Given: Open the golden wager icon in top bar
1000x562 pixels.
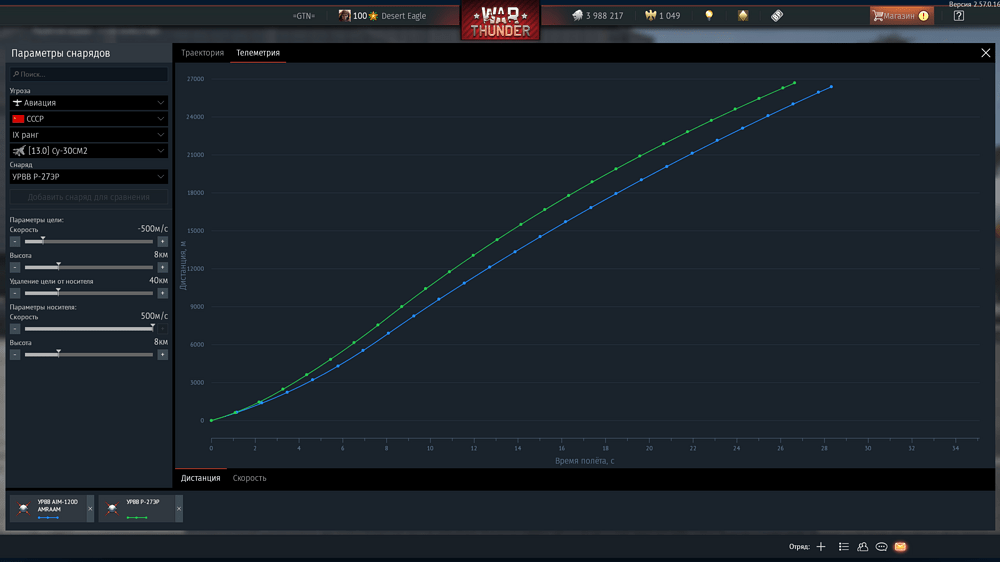Looking at the screenshot, I should click(743, 15).
